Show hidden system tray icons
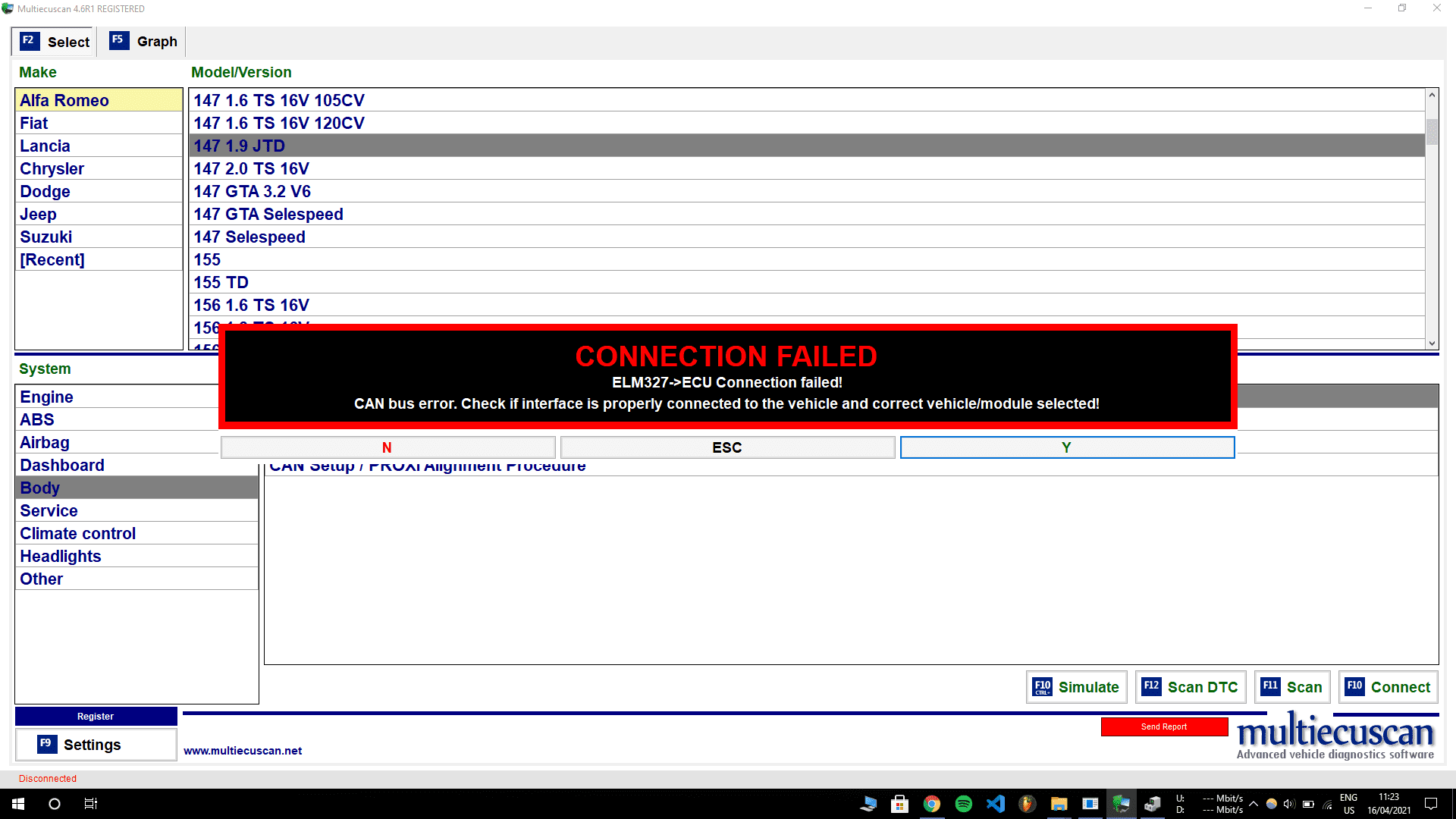 coord(1254,804)
